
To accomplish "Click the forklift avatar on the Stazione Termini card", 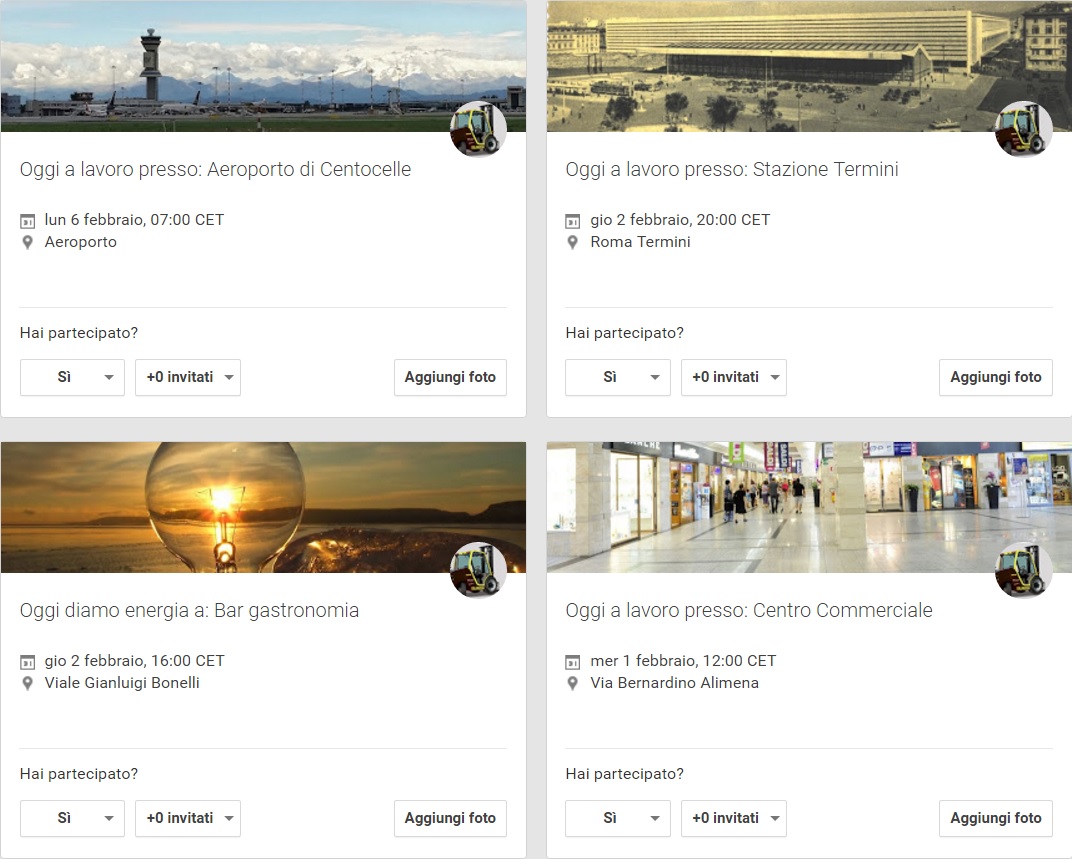I will pos(1023,129).
